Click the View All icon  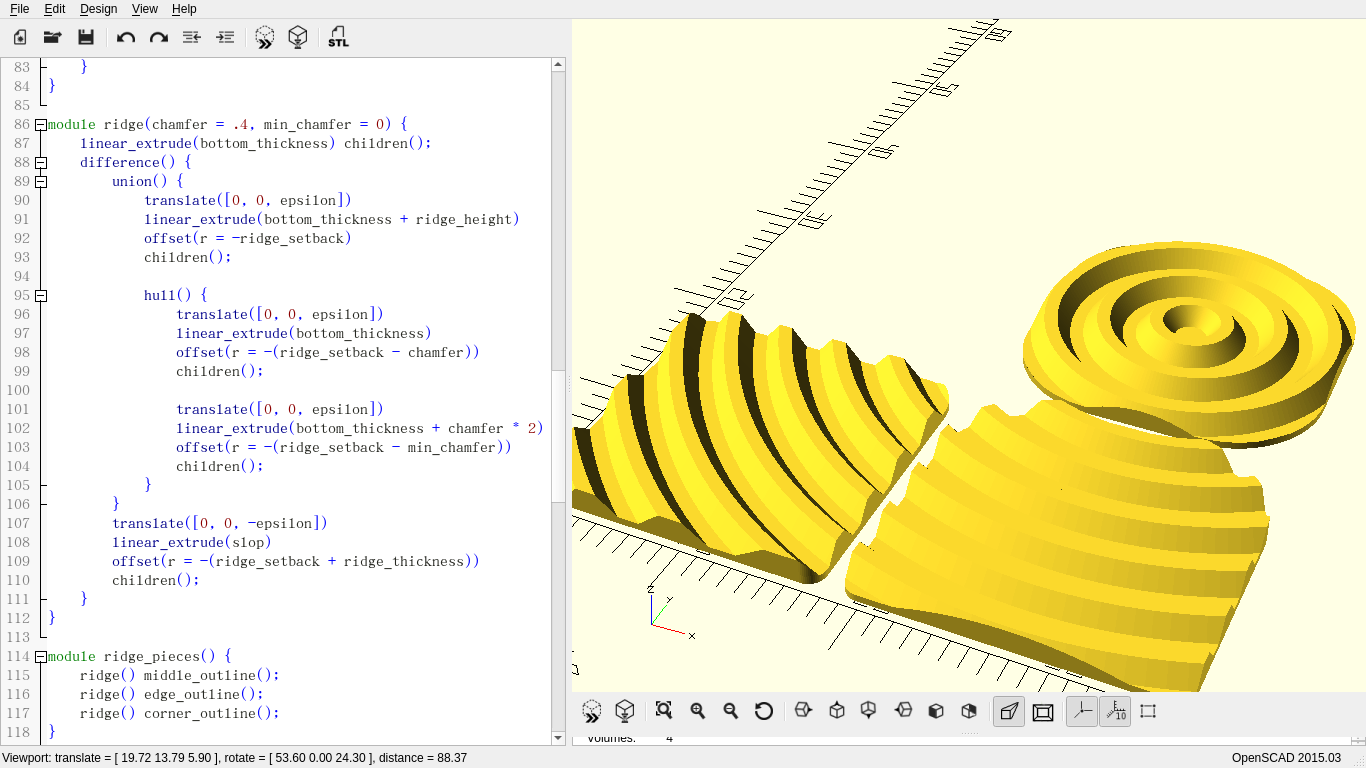(x=664, y=711)
